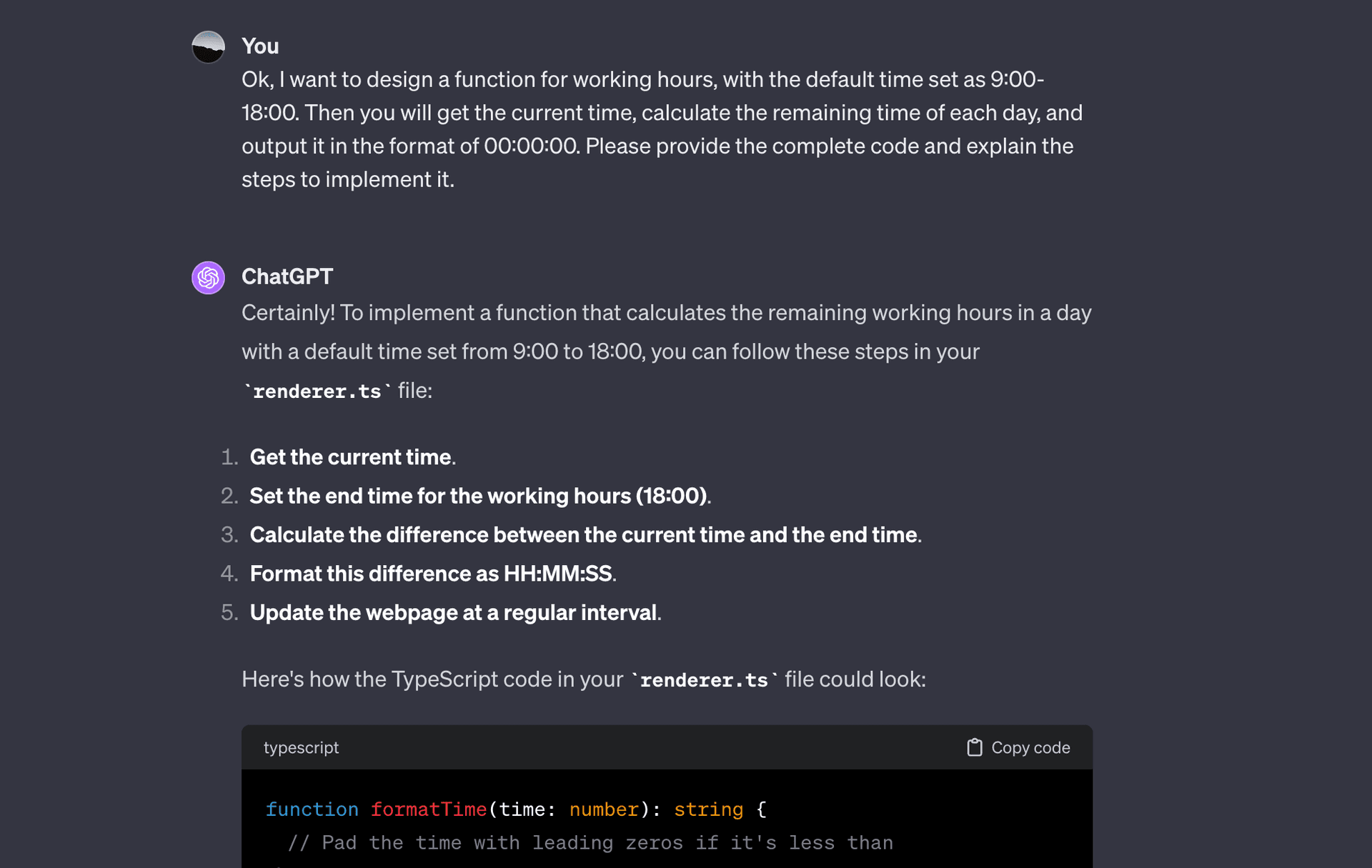
Task: Click the user profile avatar picture
Action: point(208,47)
